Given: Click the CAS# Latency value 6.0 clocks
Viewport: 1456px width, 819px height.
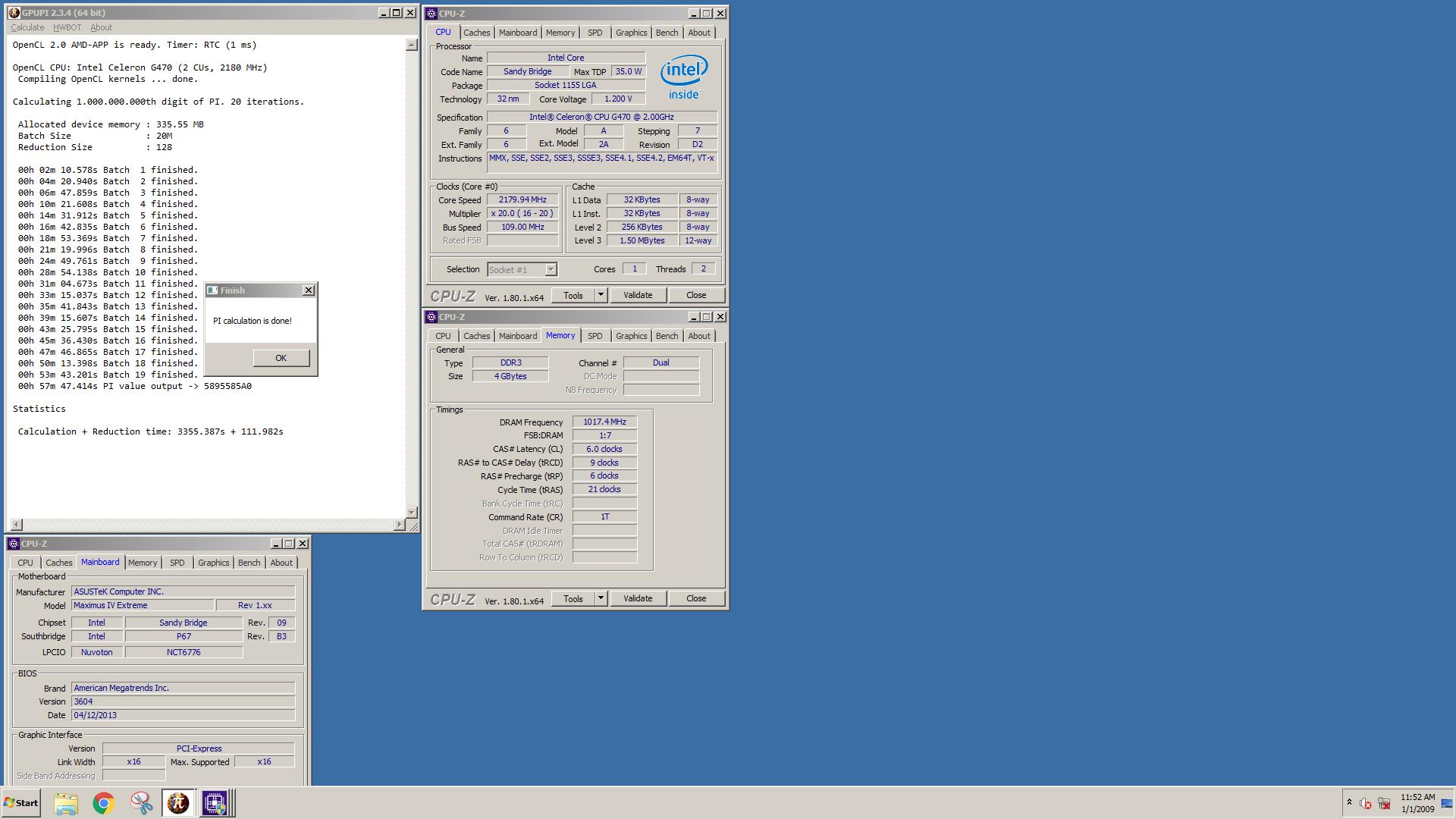Looking at the screenshot, I should pyautogui.click(x=604, y=449).
